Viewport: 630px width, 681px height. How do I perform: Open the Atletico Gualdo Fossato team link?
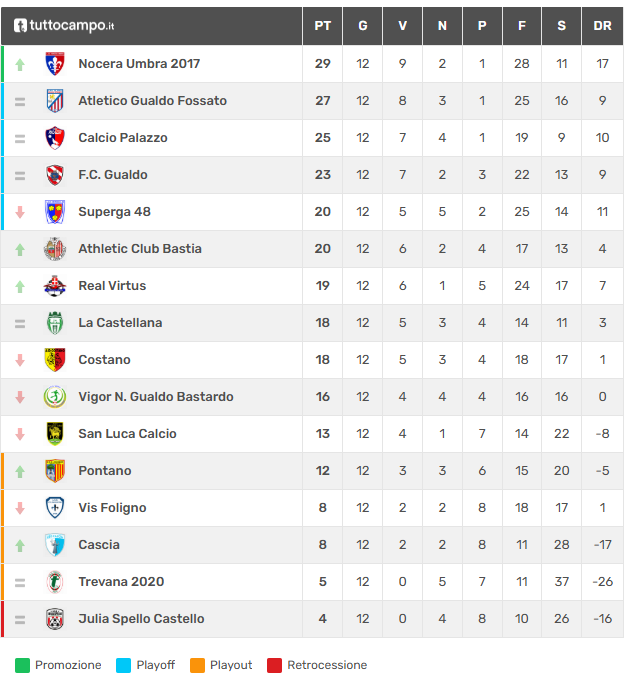(152, 101)
